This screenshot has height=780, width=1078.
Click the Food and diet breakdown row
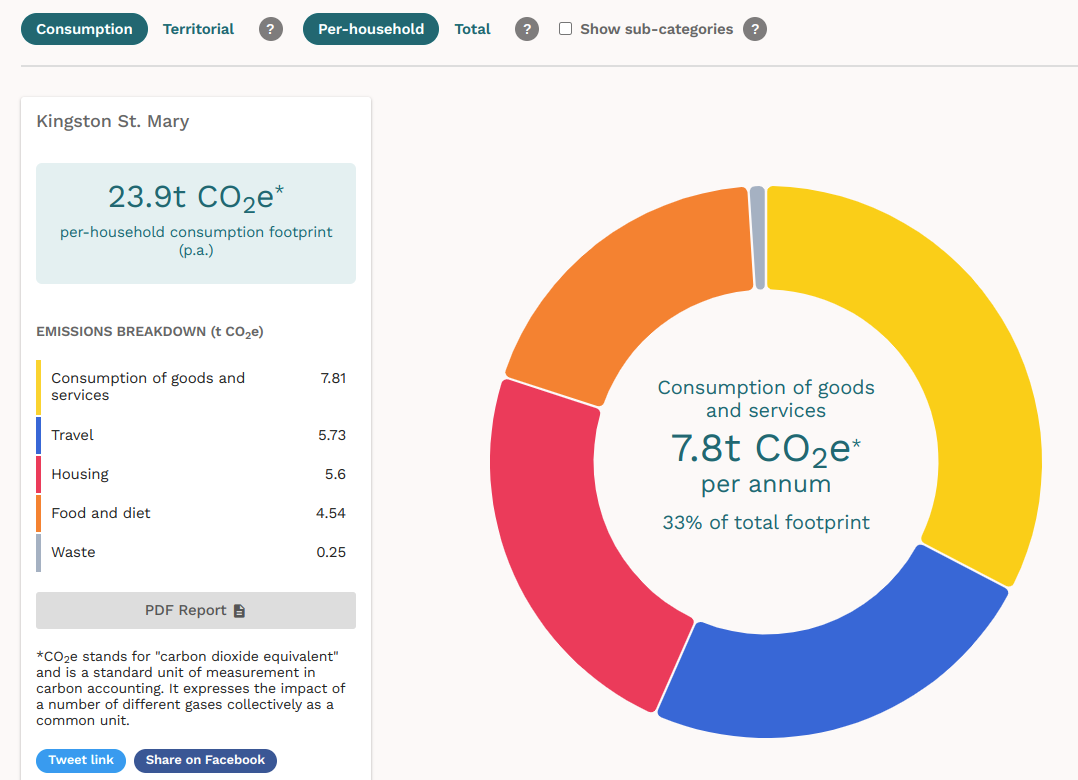click(195, 513)
